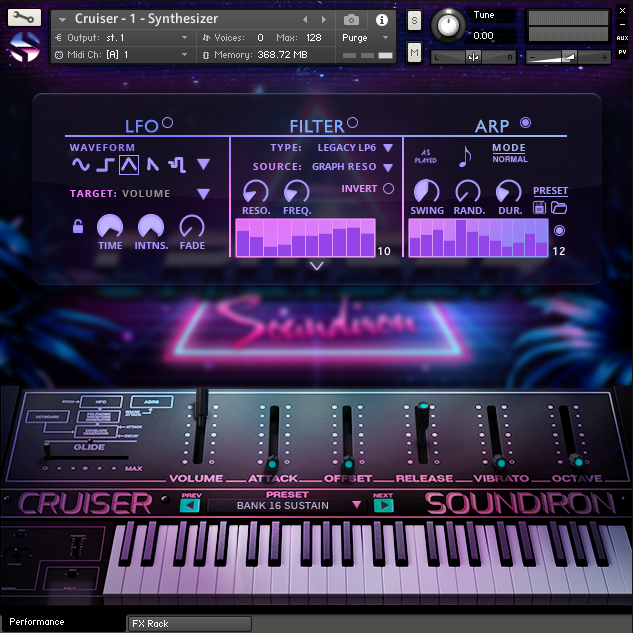Toggle the LFO power circle
This screenshot has width=633, height=633.
[x=168, y=122]
